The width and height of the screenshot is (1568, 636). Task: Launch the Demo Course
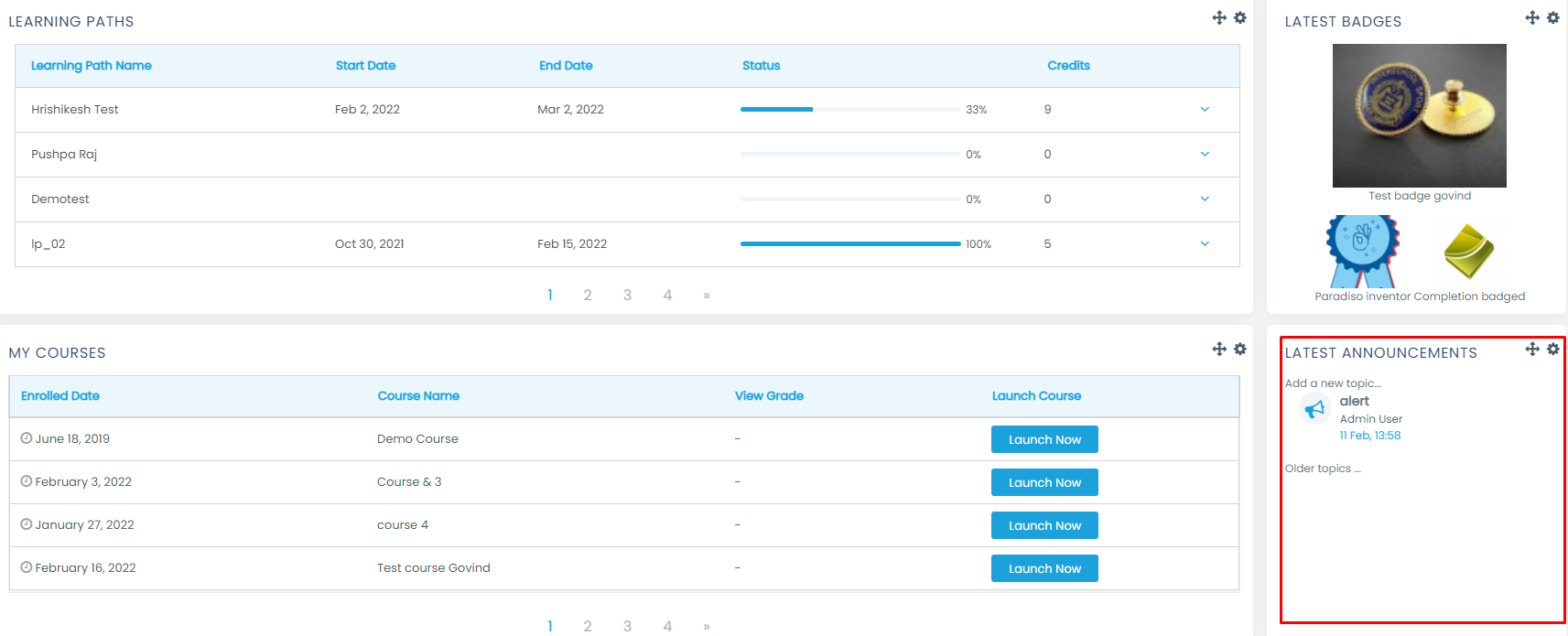click(x=1044, y=439)
